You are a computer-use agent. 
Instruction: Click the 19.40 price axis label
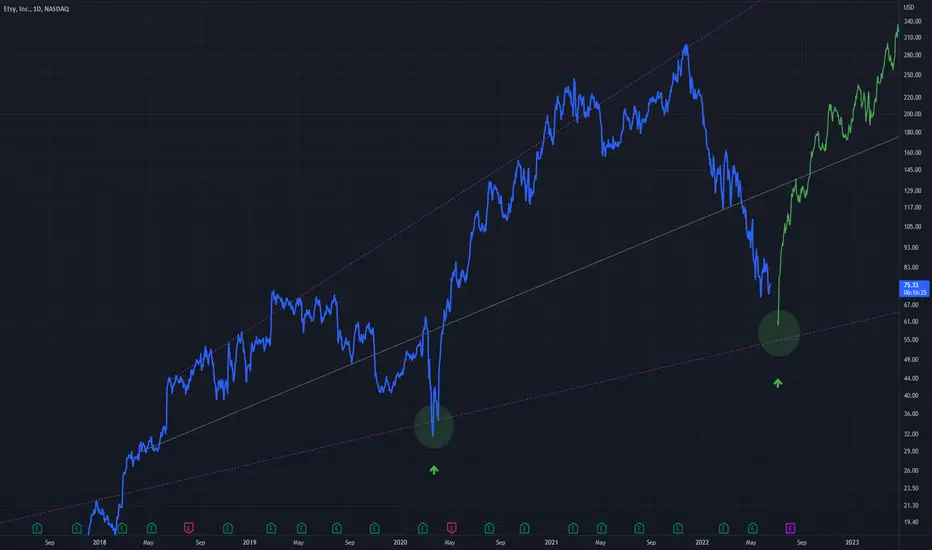click(x=911, y=522)
